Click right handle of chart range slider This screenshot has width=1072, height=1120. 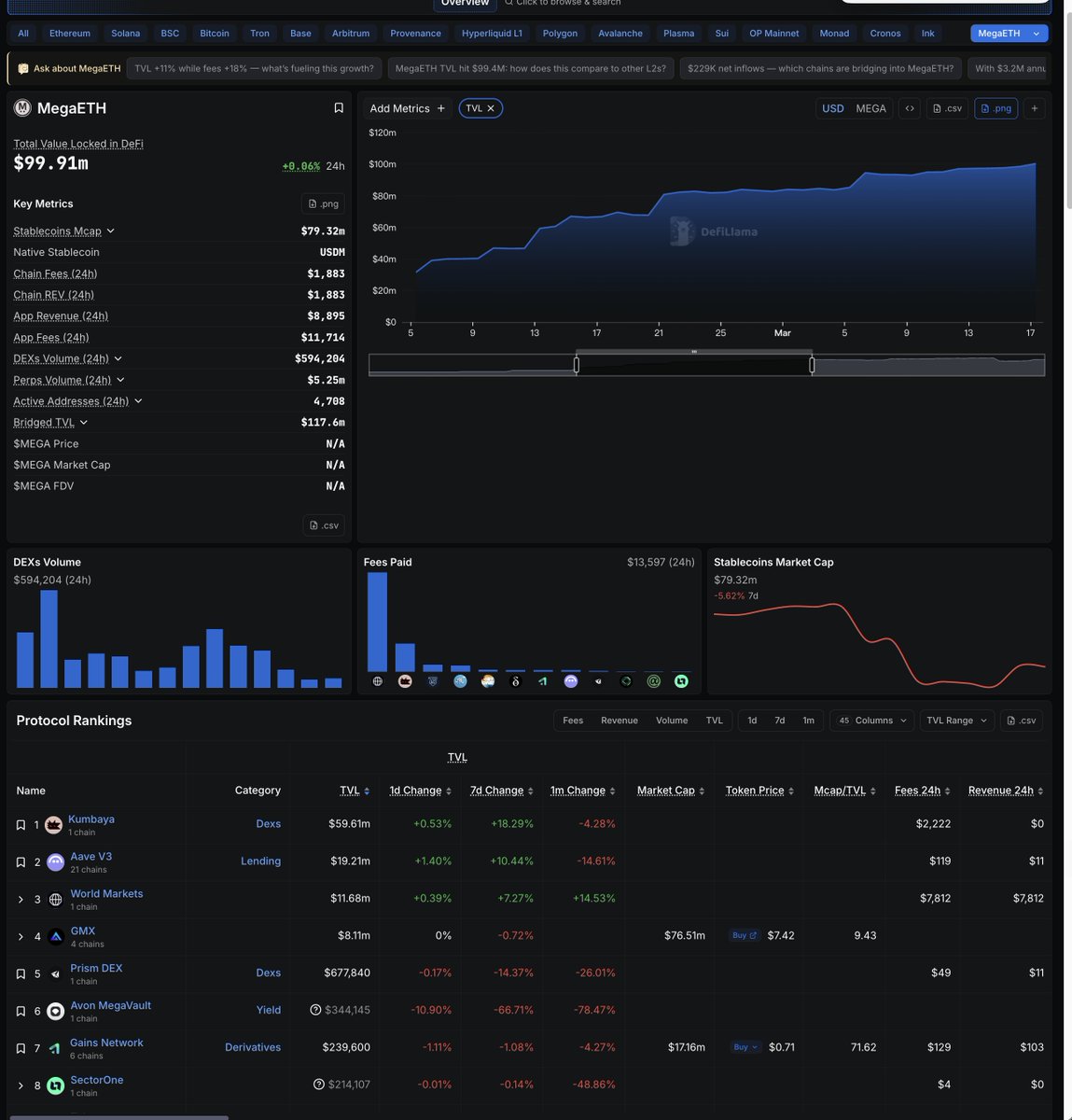pyautogui.click(x=812, y=366)
